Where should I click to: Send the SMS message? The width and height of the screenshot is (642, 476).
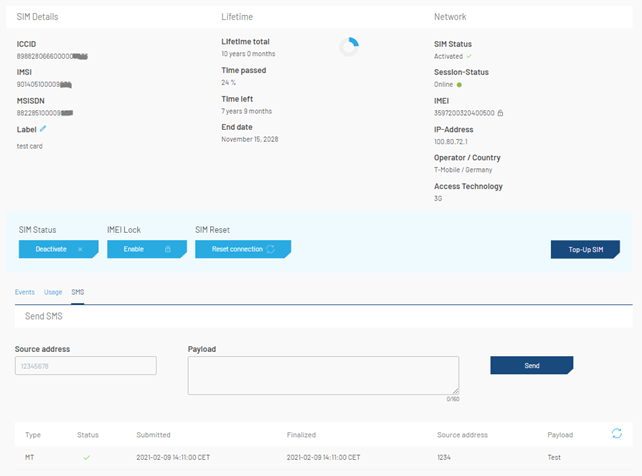532,365
